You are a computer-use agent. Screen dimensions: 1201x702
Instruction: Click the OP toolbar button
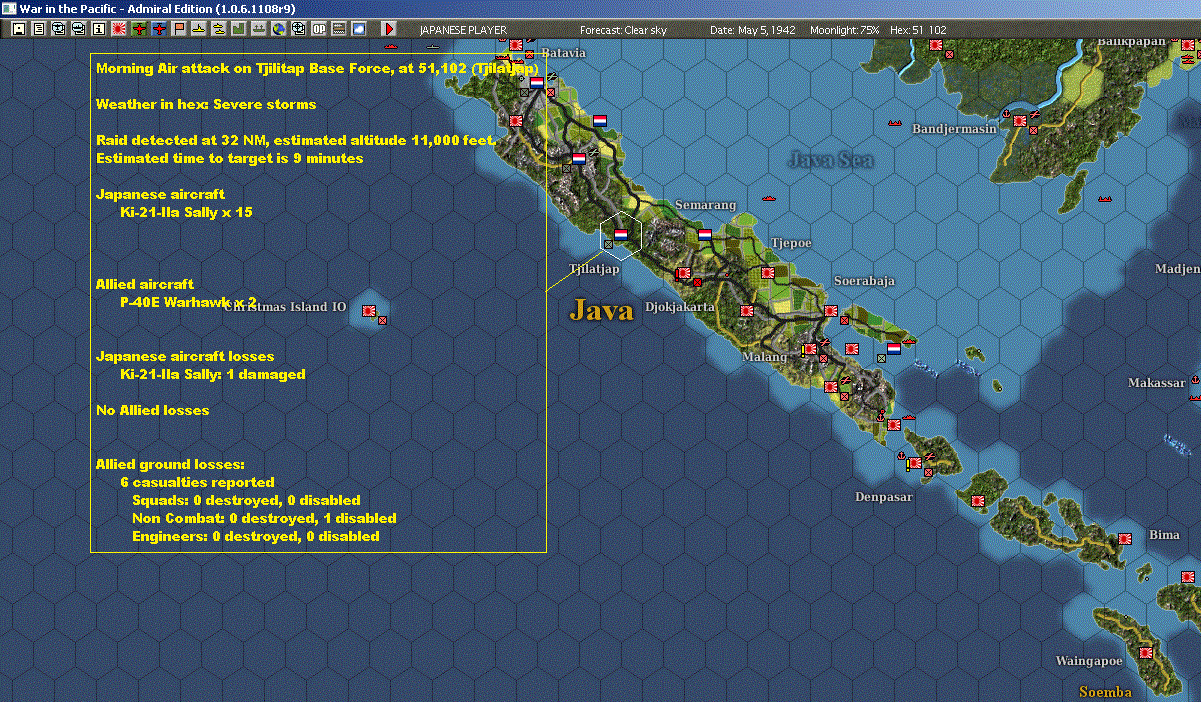pyautogui.click(x=319, y=30)
